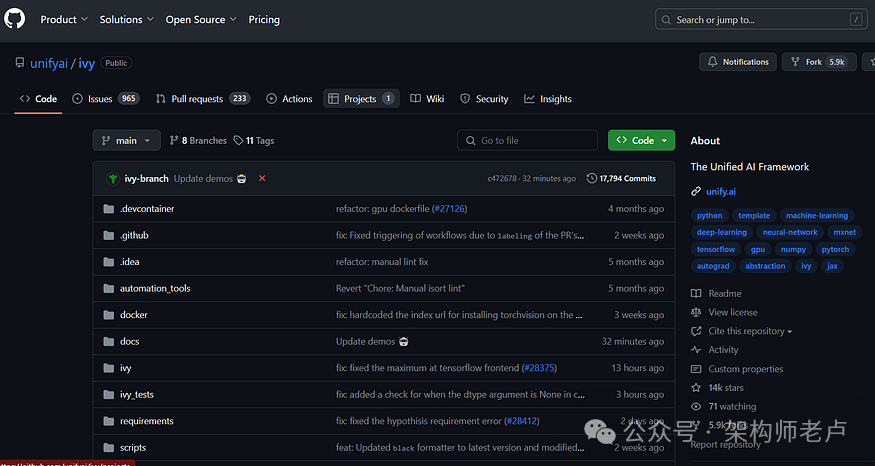Click the Go to file search field
Screen dimensions: 875x466
pos(528,141)
